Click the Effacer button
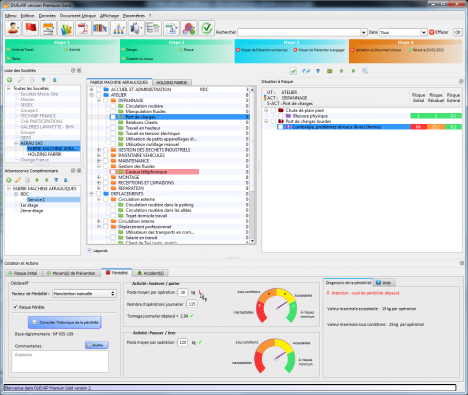Image resolution: width=468 pixels, height=395 pixels. point(438,32)
